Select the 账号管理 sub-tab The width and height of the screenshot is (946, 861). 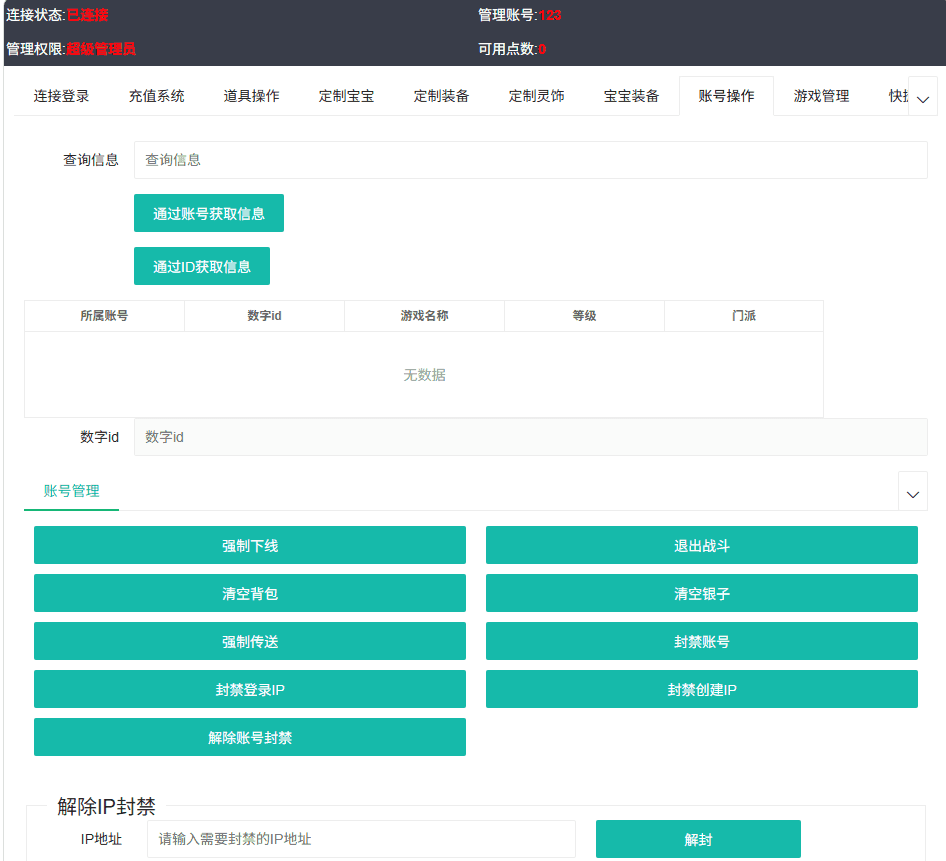click(x=72, y=491)
